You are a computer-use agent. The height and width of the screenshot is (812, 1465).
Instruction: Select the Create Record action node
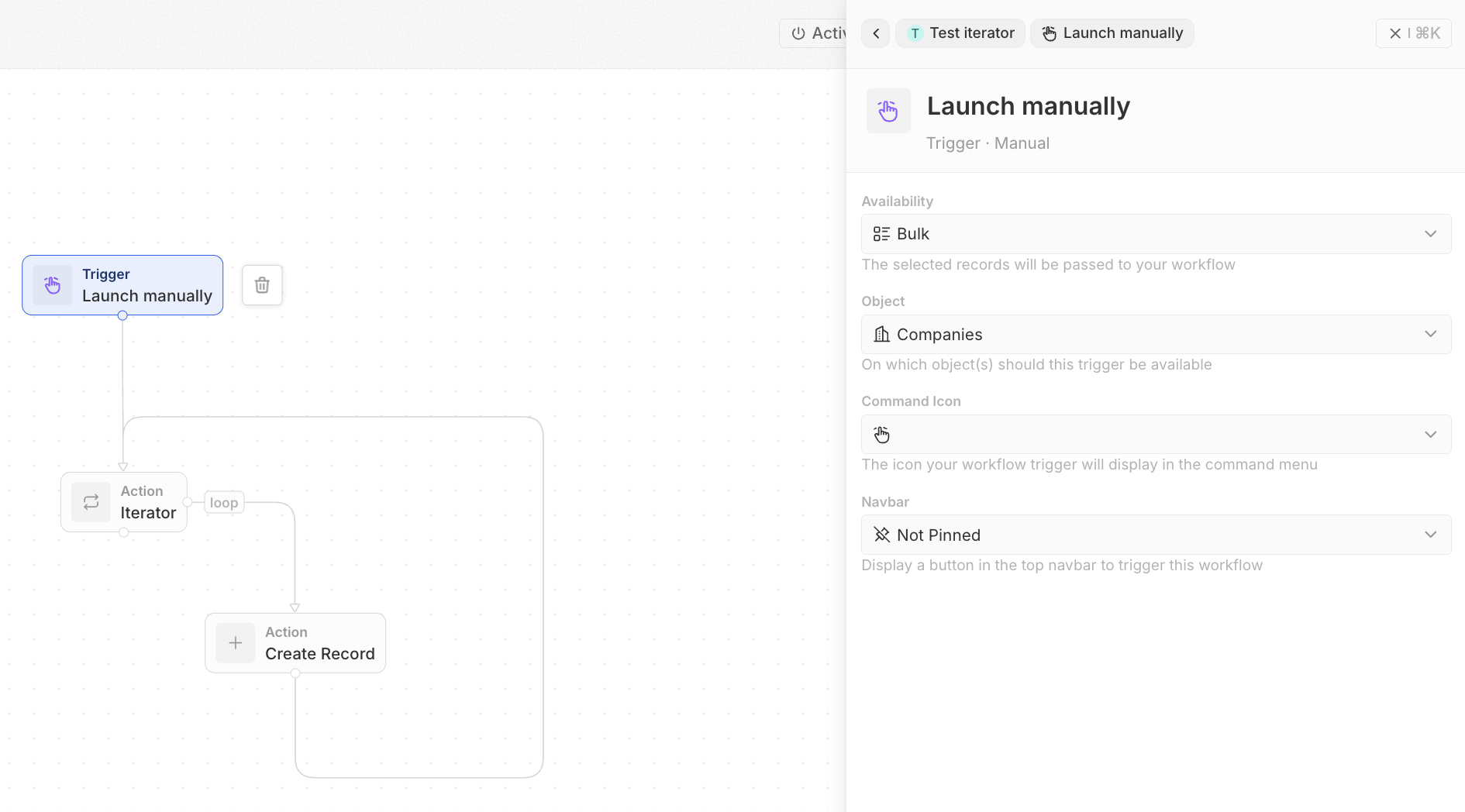click(x=295, y=643)
